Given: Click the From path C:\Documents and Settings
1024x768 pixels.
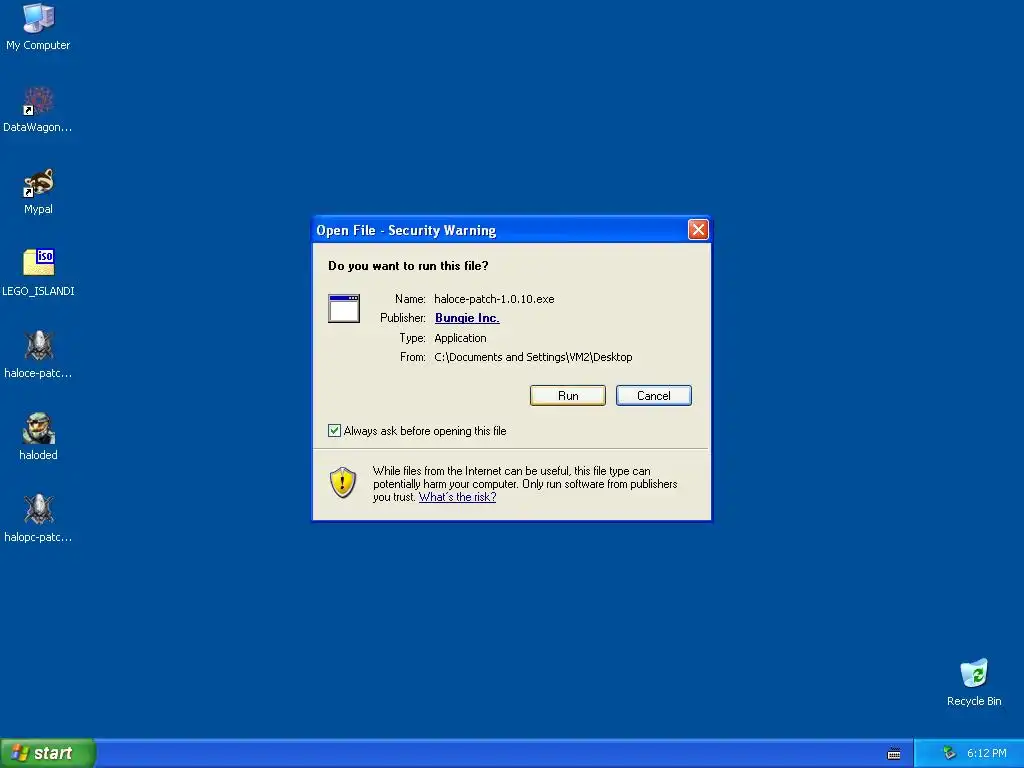Looking at the screenshot, I should pyautogui.click(x=533, y=357).
